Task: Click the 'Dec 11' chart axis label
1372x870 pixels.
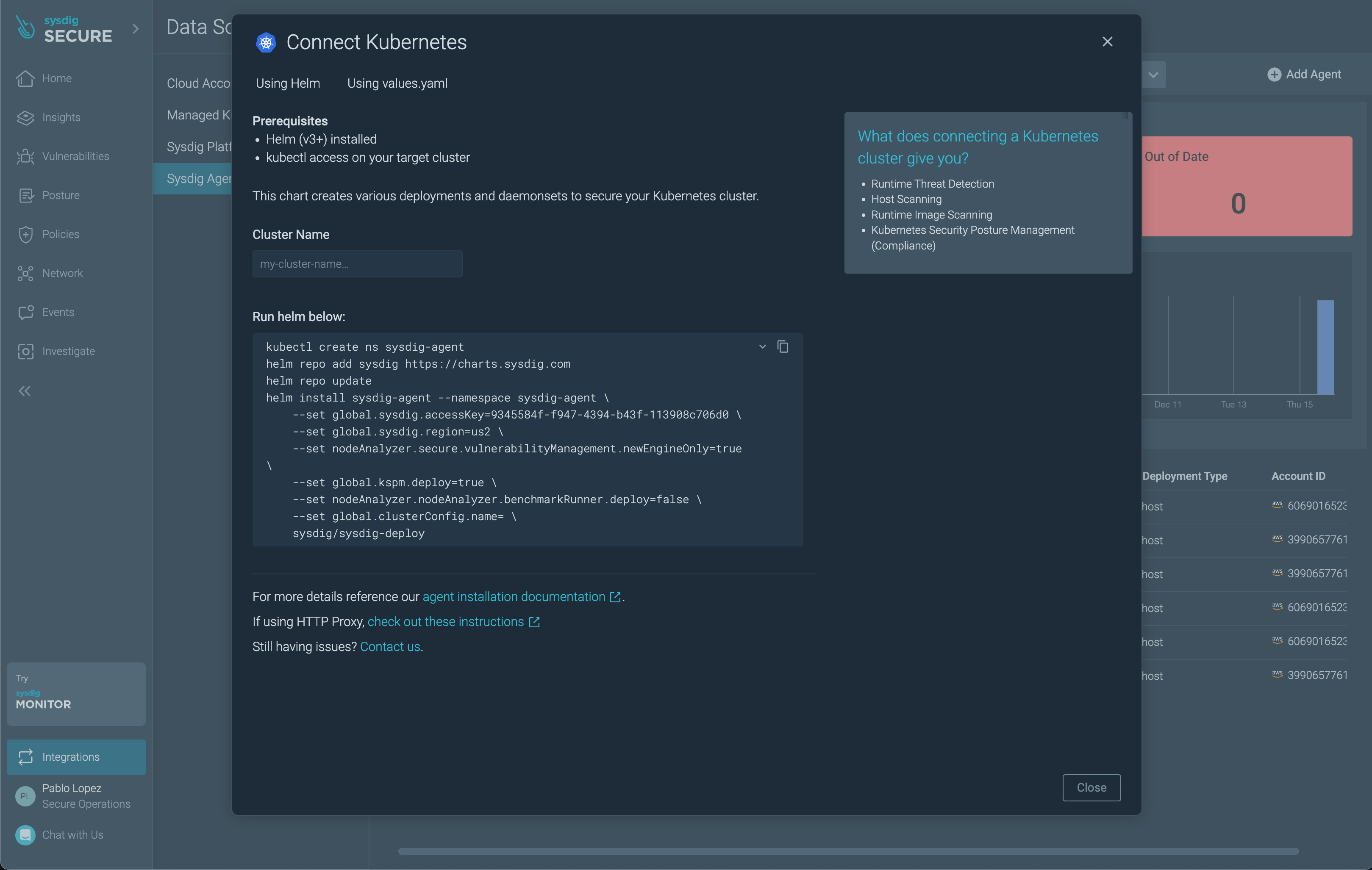Action: coord(1167,405)
